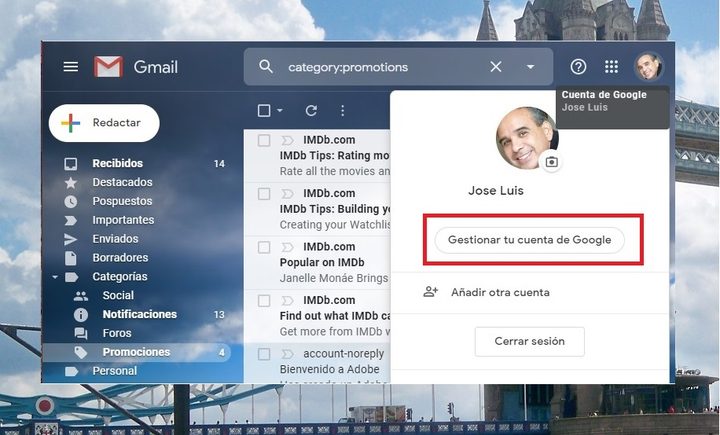
Task: Open Pospuestos label
Action: click(x=122, y=201)
